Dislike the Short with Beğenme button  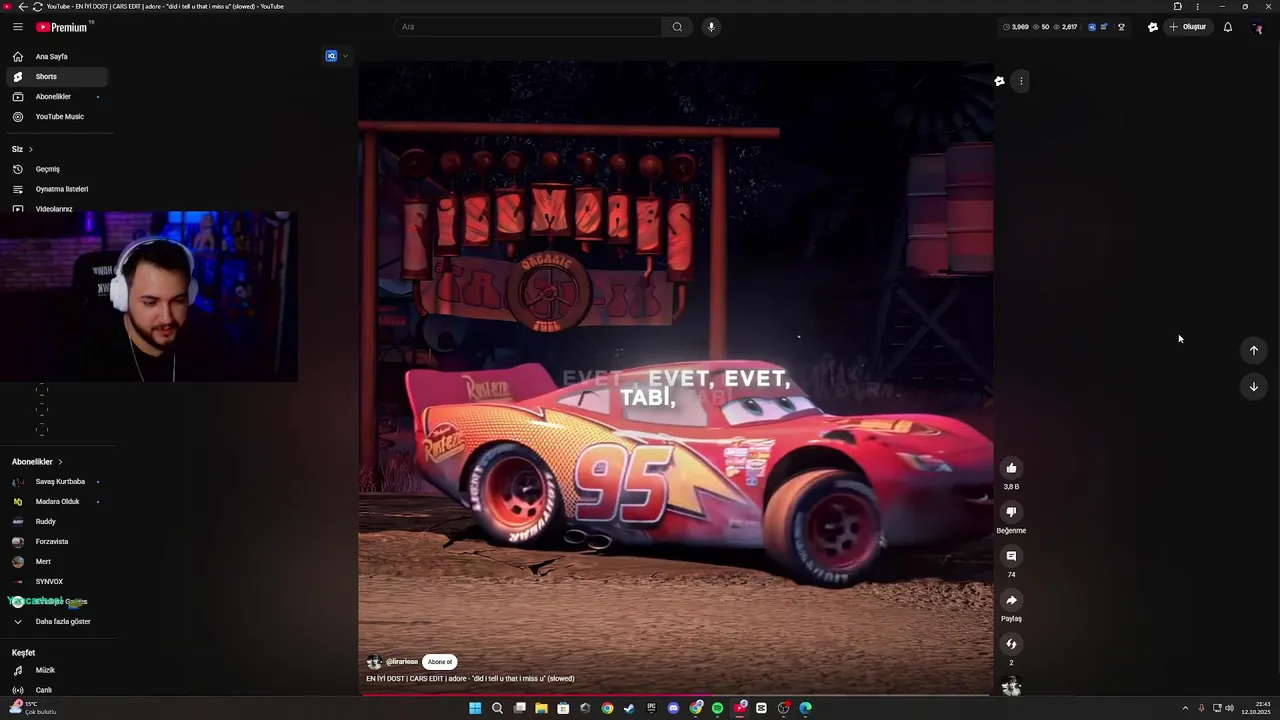[1011, 512]
